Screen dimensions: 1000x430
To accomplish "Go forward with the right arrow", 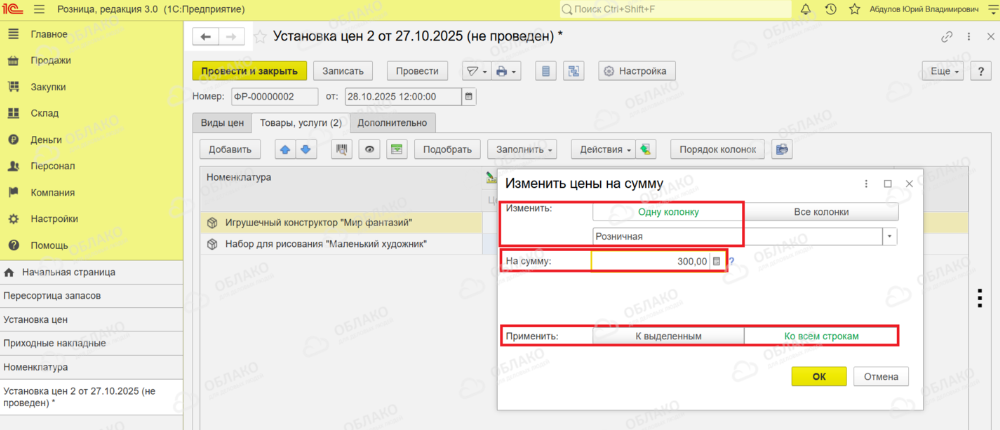I will [232, 37].
